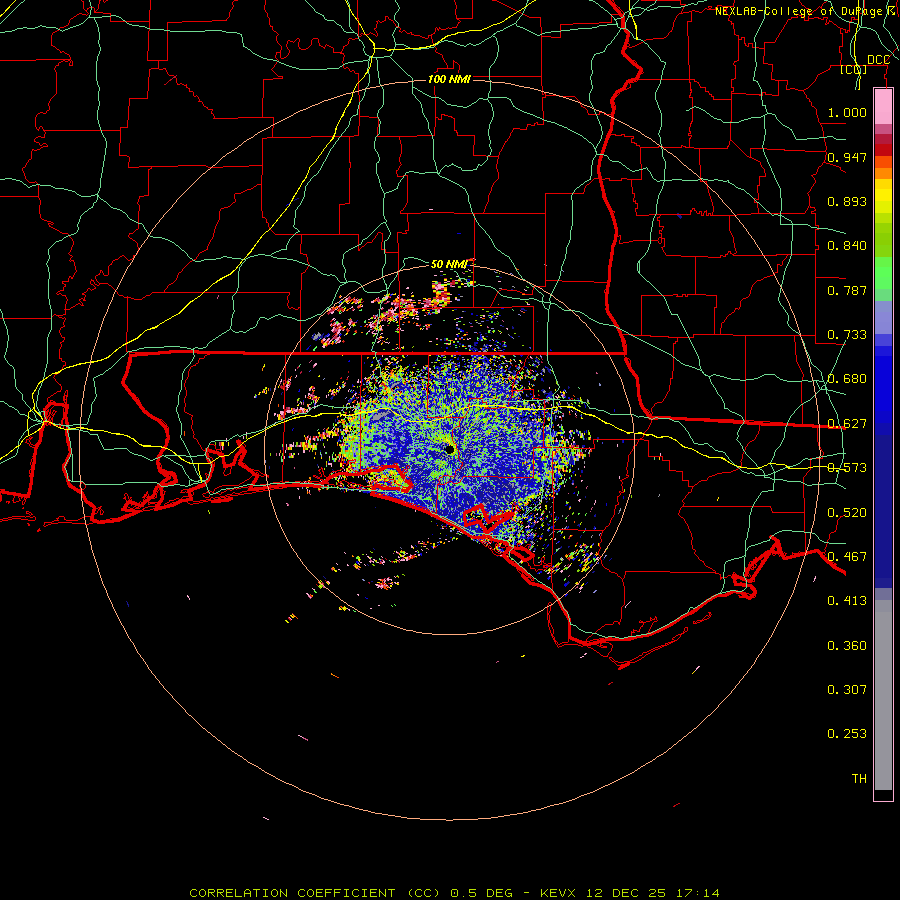
Task: Click the 0.947 scale value
Action: click(x=847, y=157)
